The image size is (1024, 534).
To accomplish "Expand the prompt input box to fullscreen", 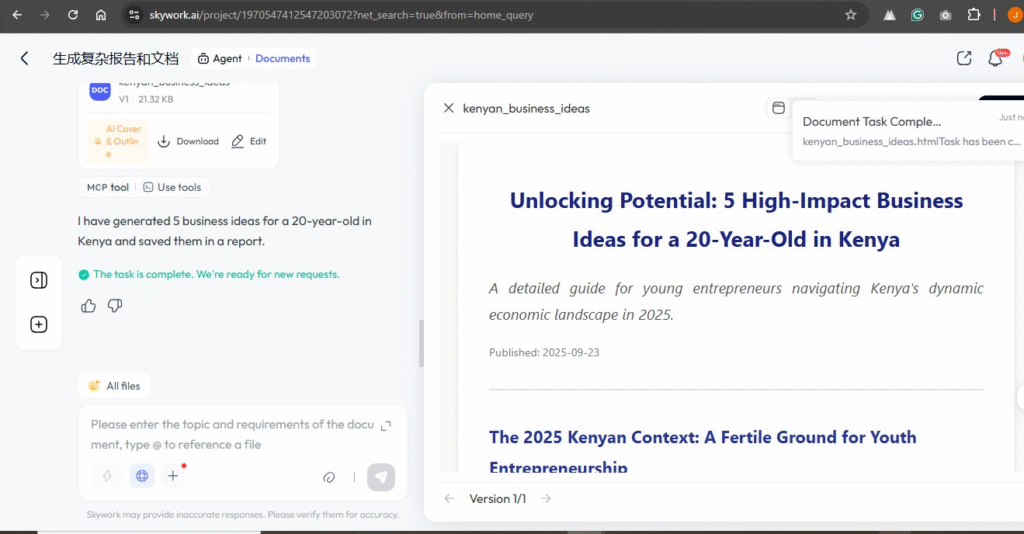I will [386, 426].
